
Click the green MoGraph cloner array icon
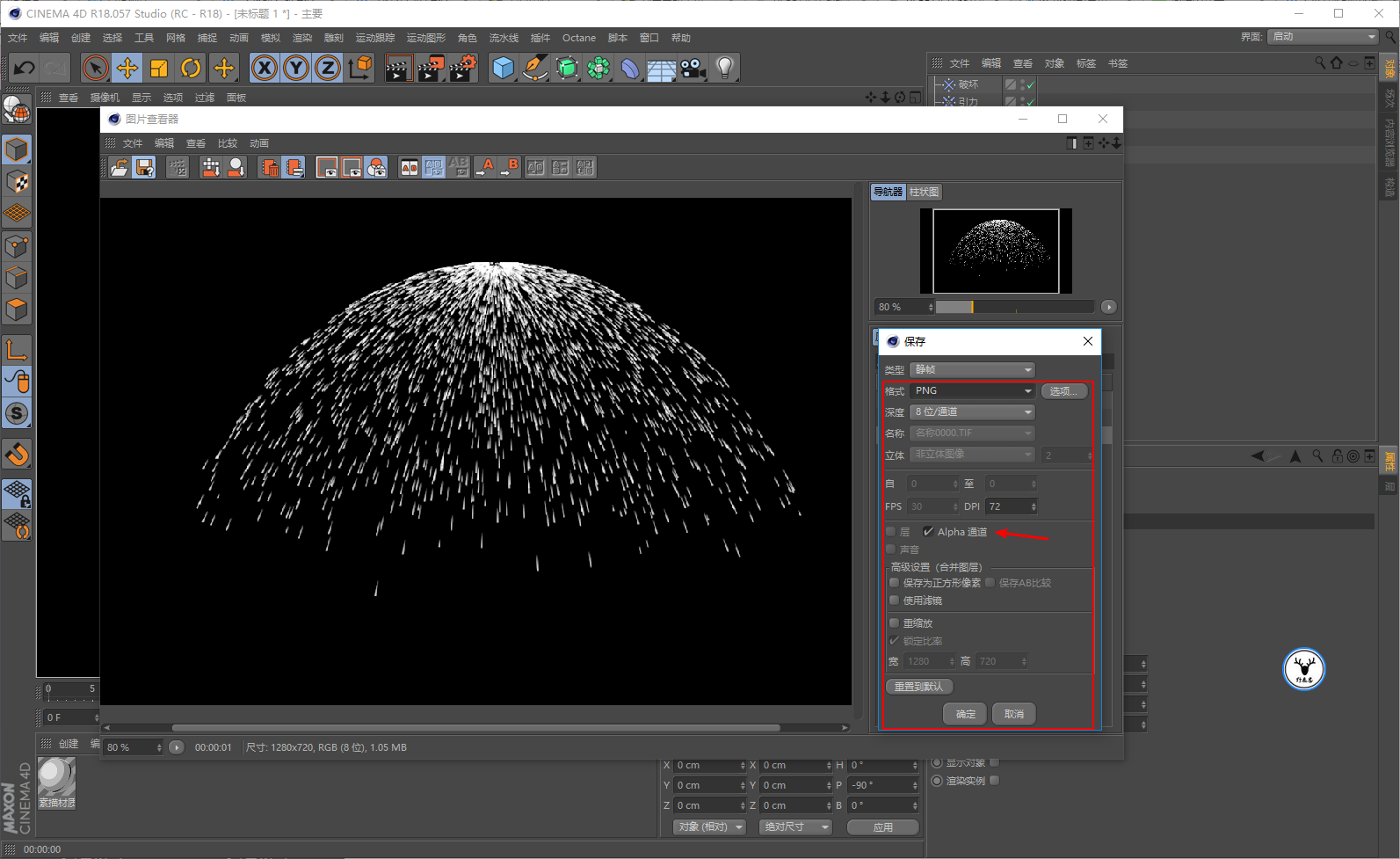click(598, 68)
